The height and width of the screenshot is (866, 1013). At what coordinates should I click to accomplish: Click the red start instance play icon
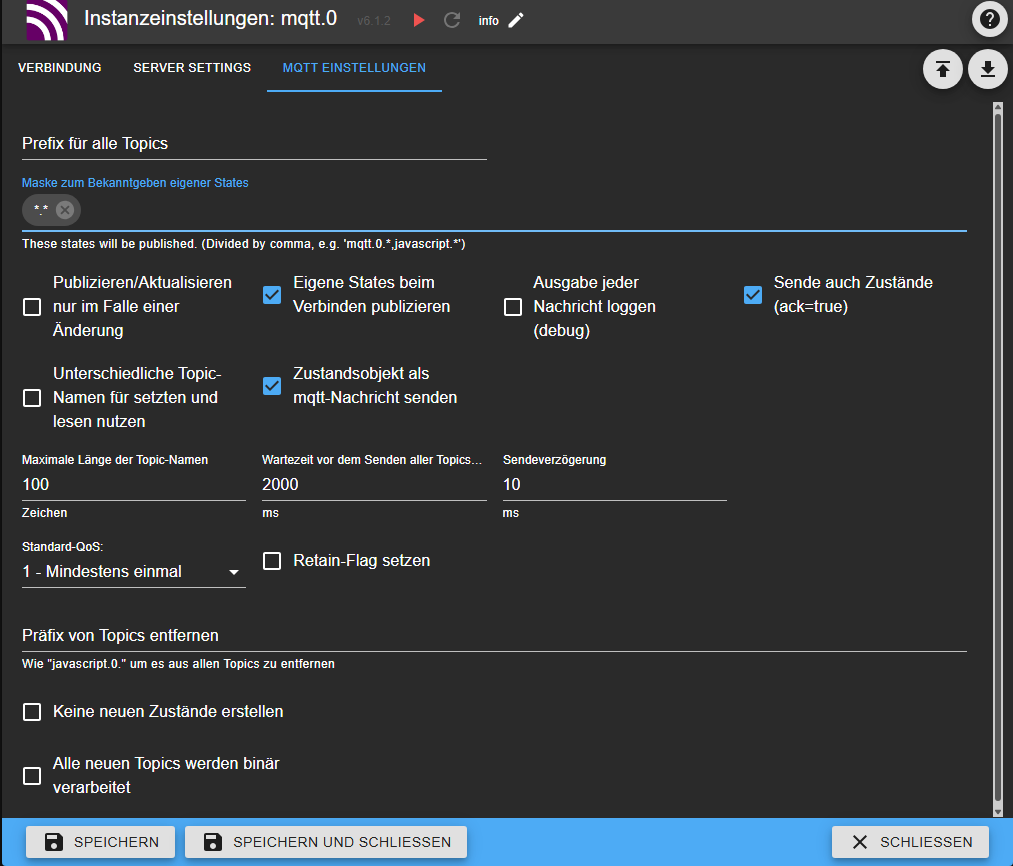pyautogui.click(x=419, y=20)
